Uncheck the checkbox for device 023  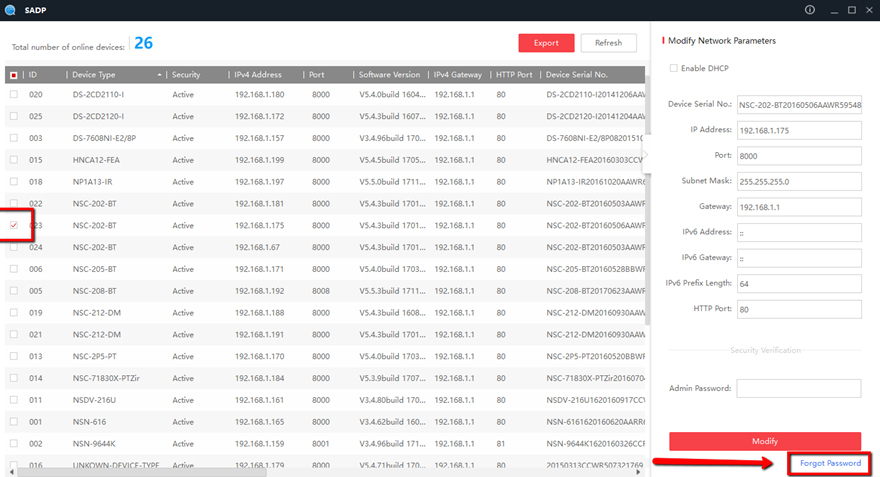(x=13, y=225)
